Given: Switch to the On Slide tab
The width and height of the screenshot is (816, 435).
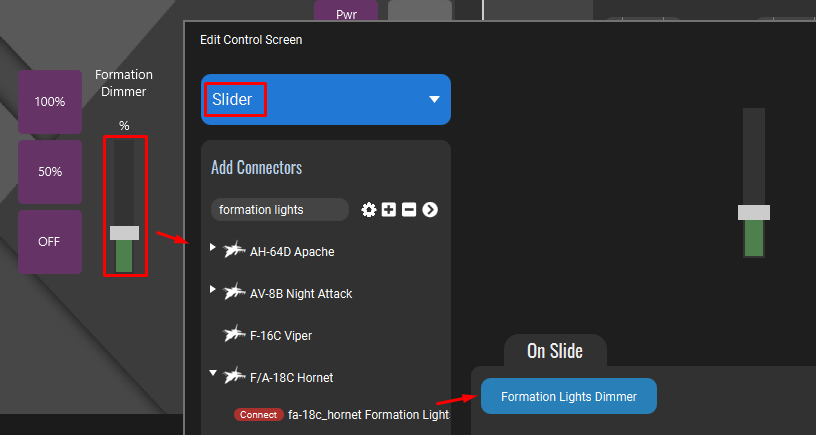Looking at the screenshot, I should [555, 351].
